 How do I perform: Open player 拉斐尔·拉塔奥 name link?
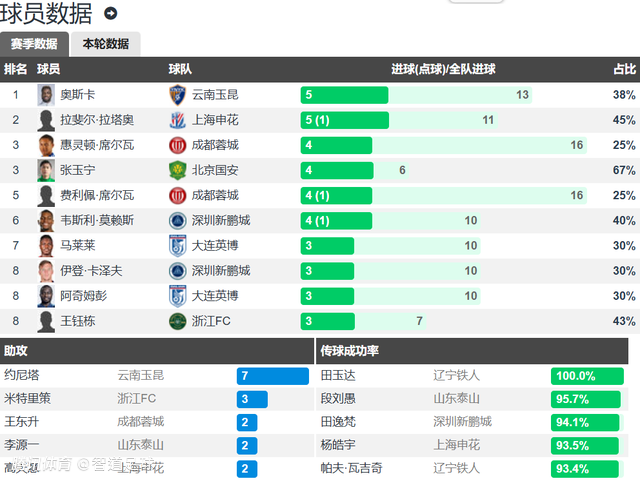click(97, 120)
